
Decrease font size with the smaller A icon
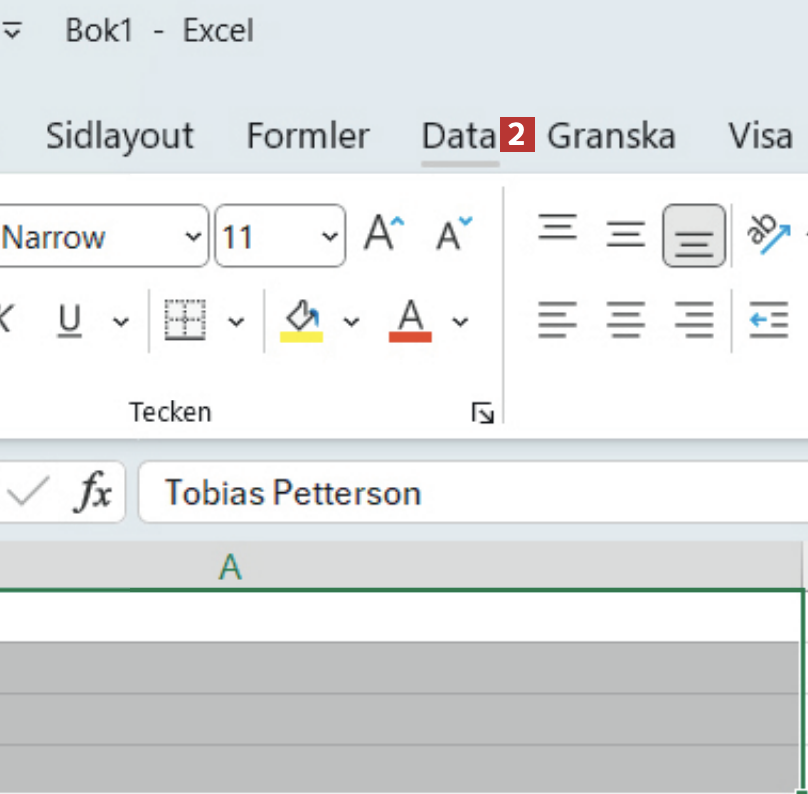click(454, 235)
